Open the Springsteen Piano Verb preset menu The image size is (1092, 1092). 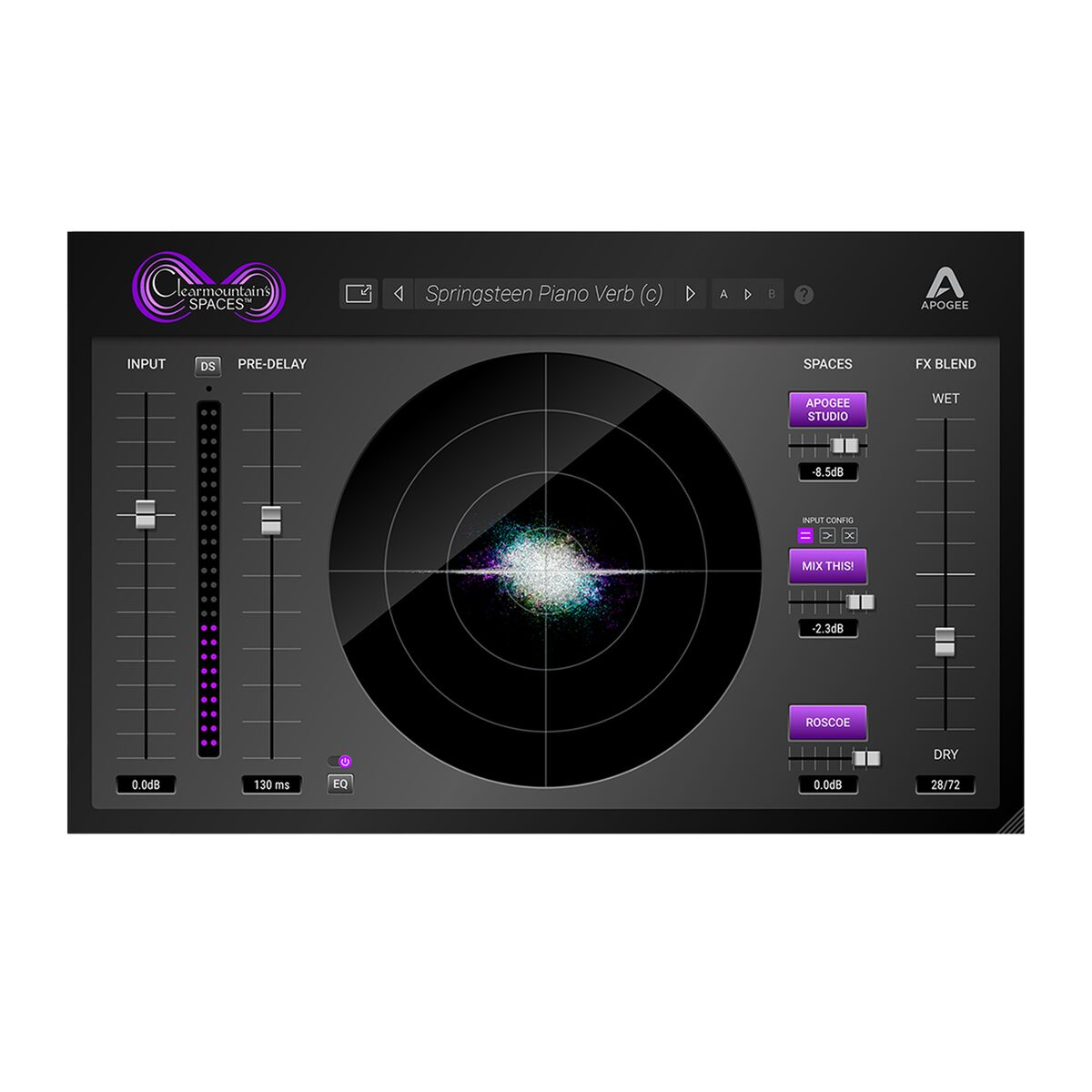click(x=543, y=294)
